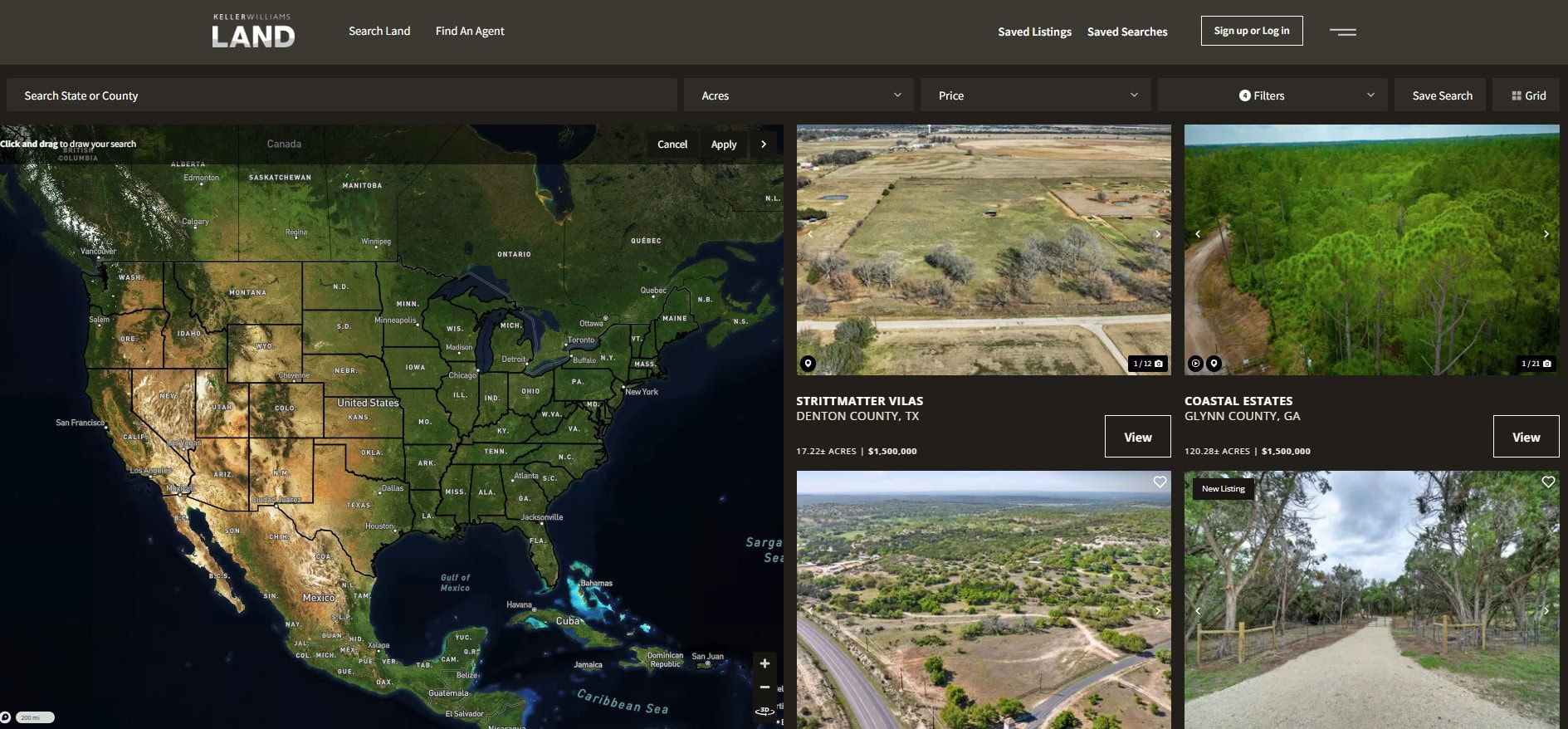Click the MONTANA label on the map
This screenshot has width=1568, height=729.
click(247, 292)
